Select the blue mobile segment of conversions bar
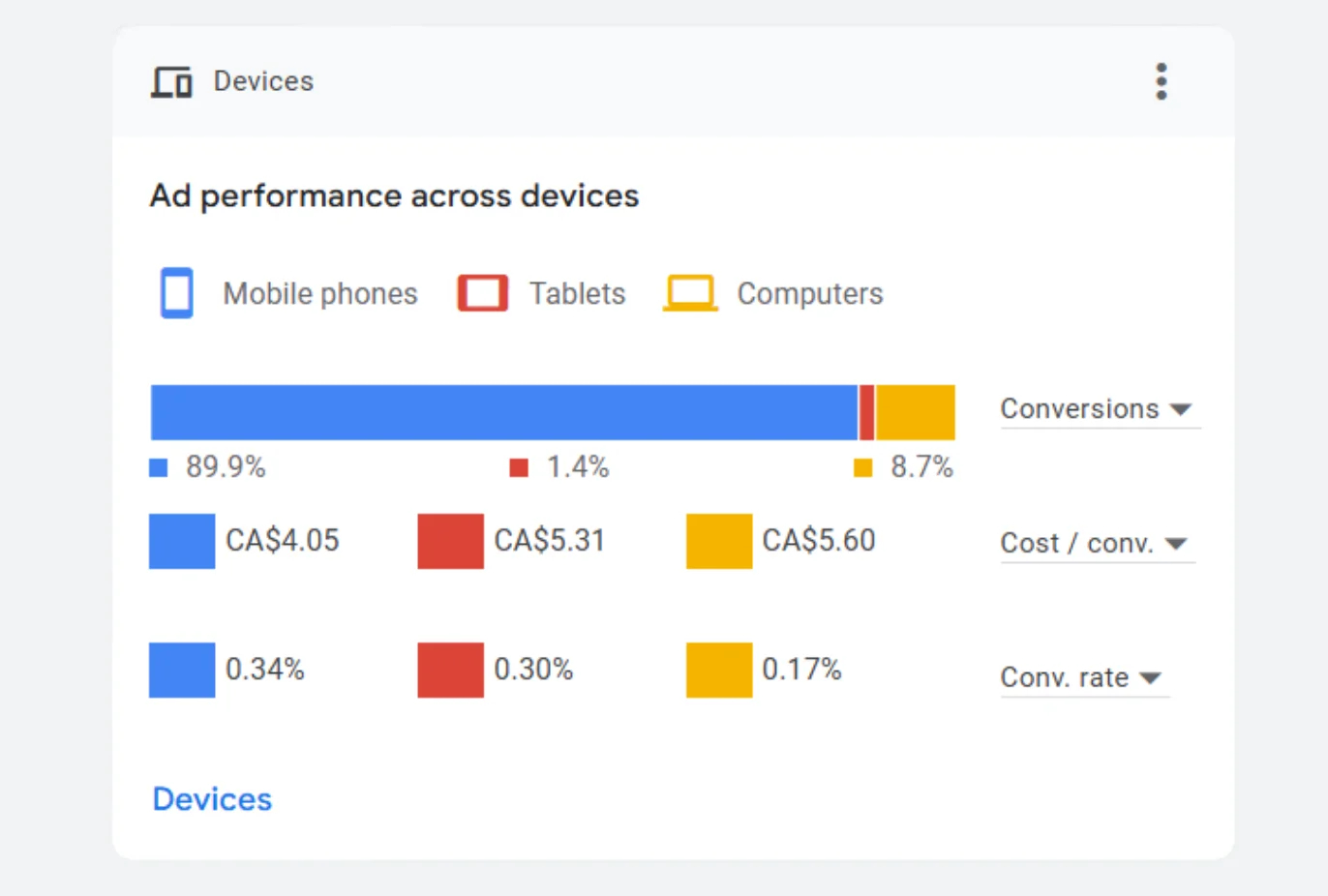 503,412
